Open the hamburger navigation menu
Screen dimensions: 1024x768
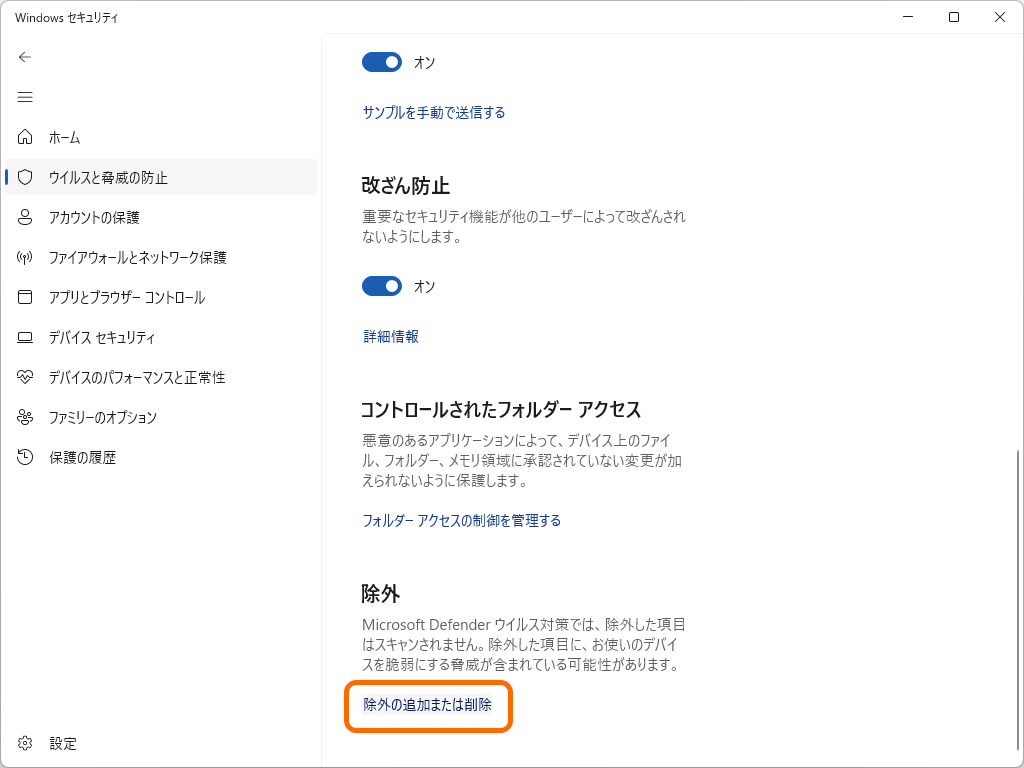pos(25,97)
